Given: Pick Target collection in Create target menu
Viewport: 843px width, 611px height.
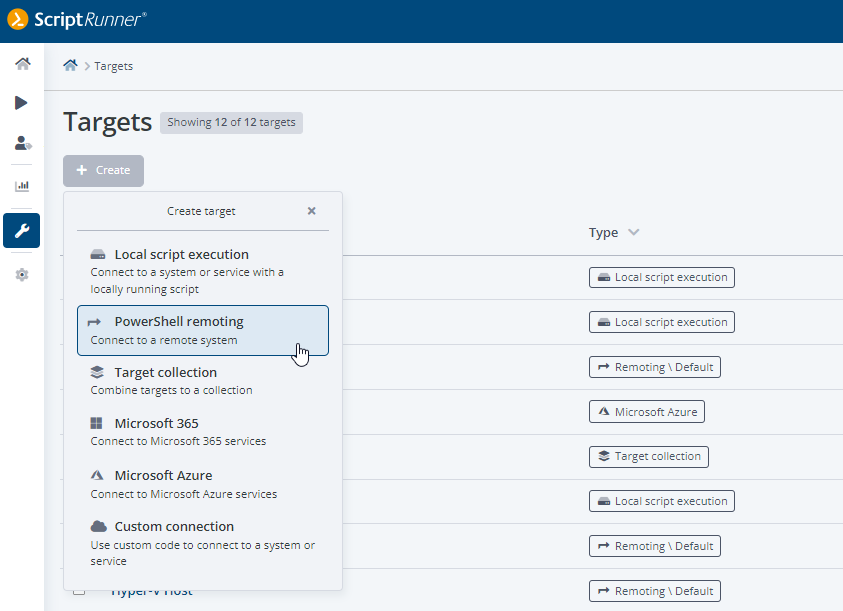Looking at the screenshot, I should click(x=203, y=381).
